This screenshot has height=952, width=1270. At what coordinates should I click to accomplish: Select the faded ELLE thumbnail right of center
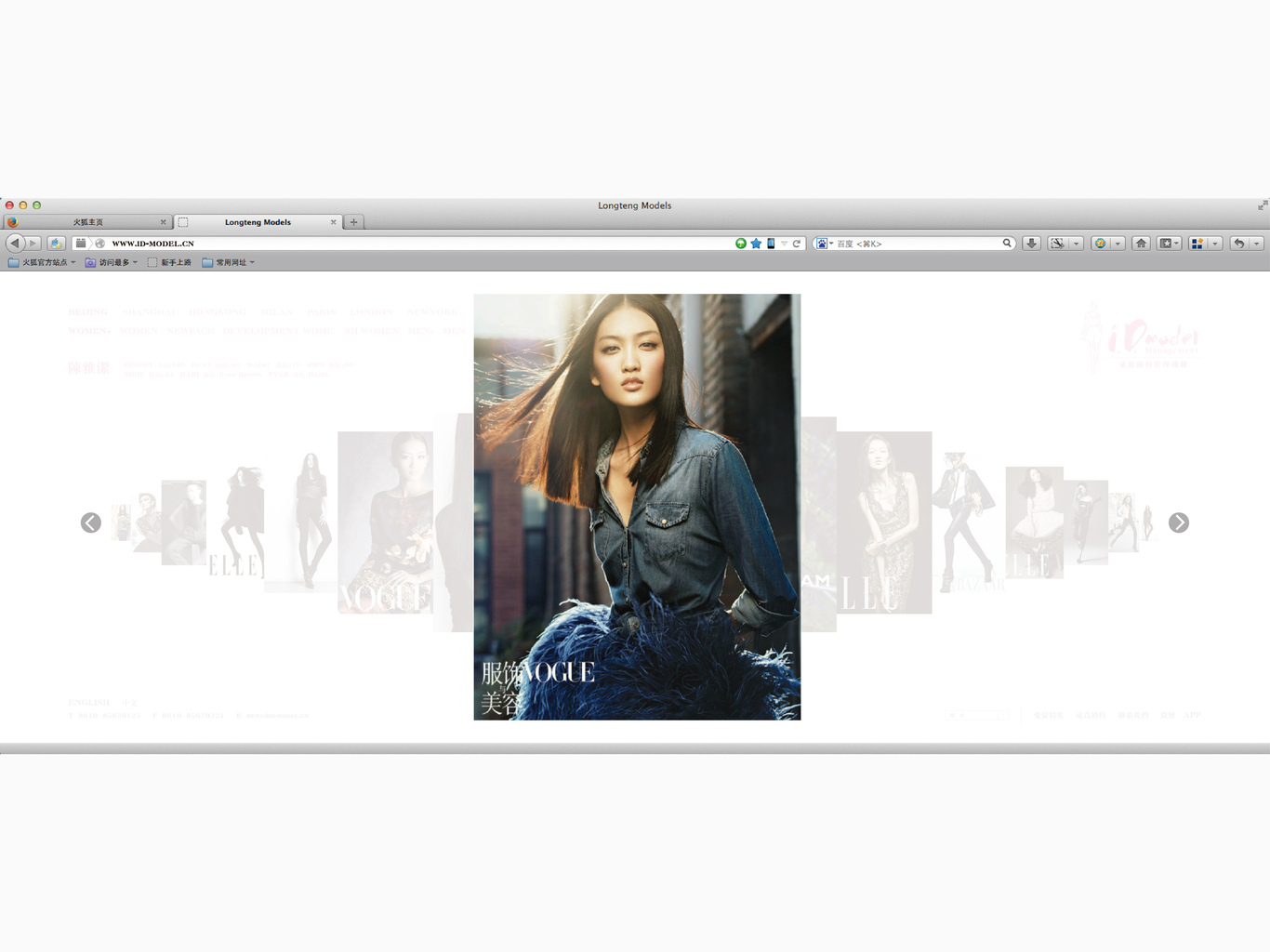pyautogui.click(x=884, y=522)
